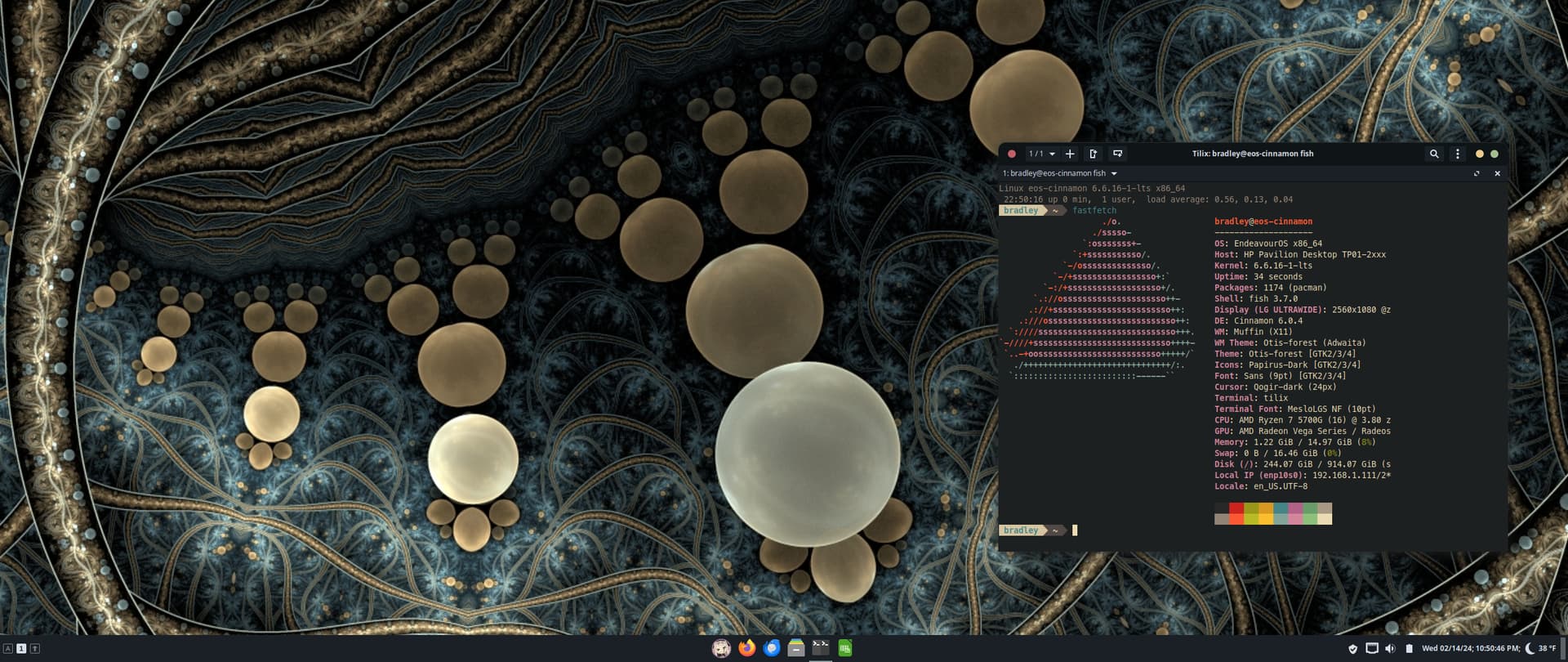Click the 'Local IP (enp10s0)' line
This screenshot has height=662, width=1568.
click(x=1303, y=476)
